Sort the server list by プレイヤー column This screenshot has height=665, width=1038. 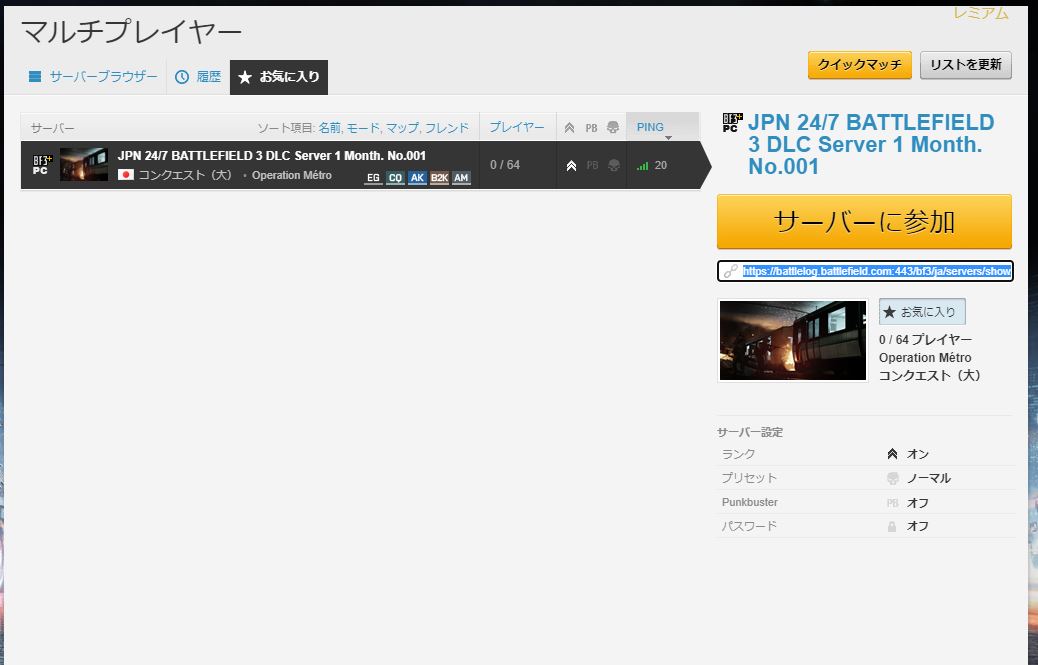[x=517, y=128]
